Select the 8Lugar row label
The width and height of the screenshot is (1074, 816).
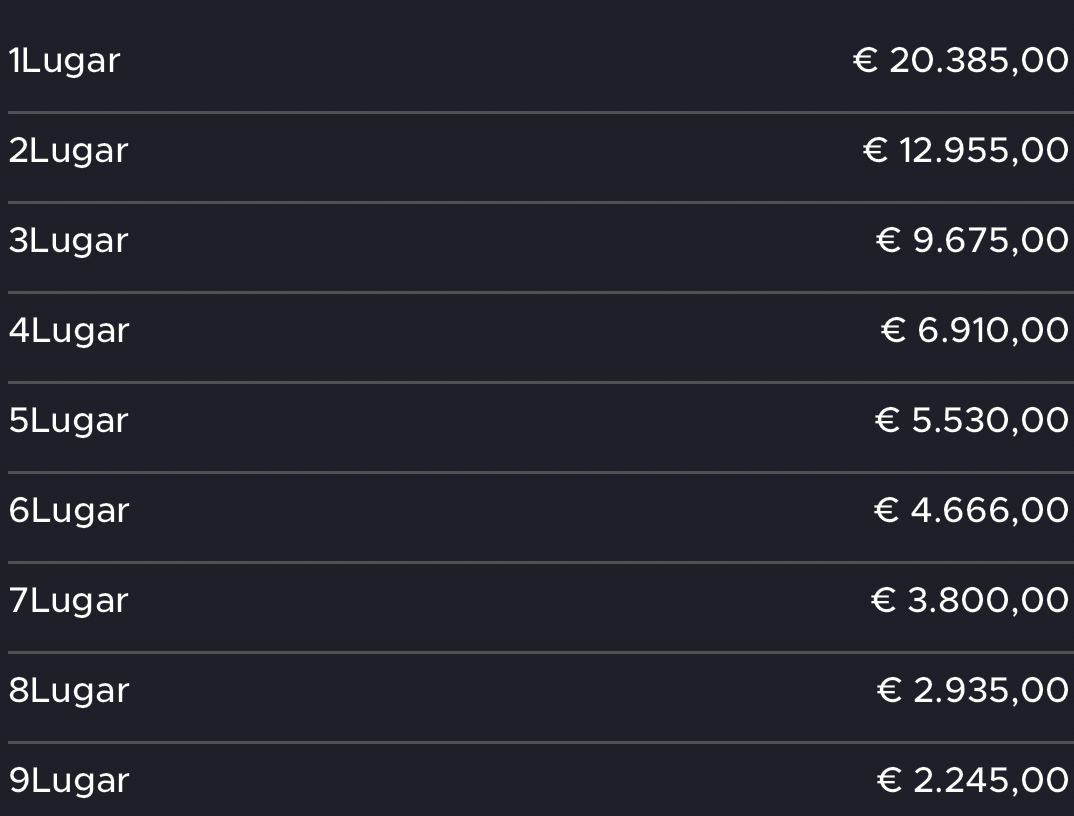click(69, 691)
